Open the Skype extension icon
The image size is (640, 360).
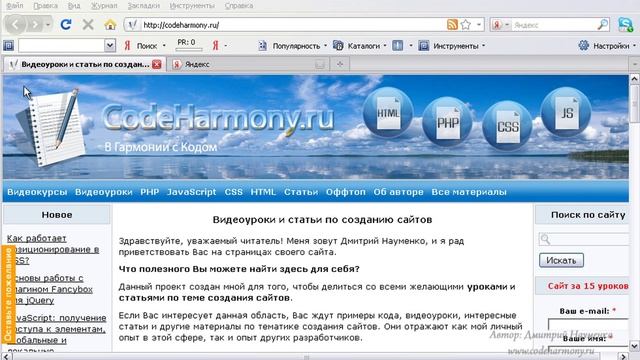pyautogui.click(x=625, y=24)
